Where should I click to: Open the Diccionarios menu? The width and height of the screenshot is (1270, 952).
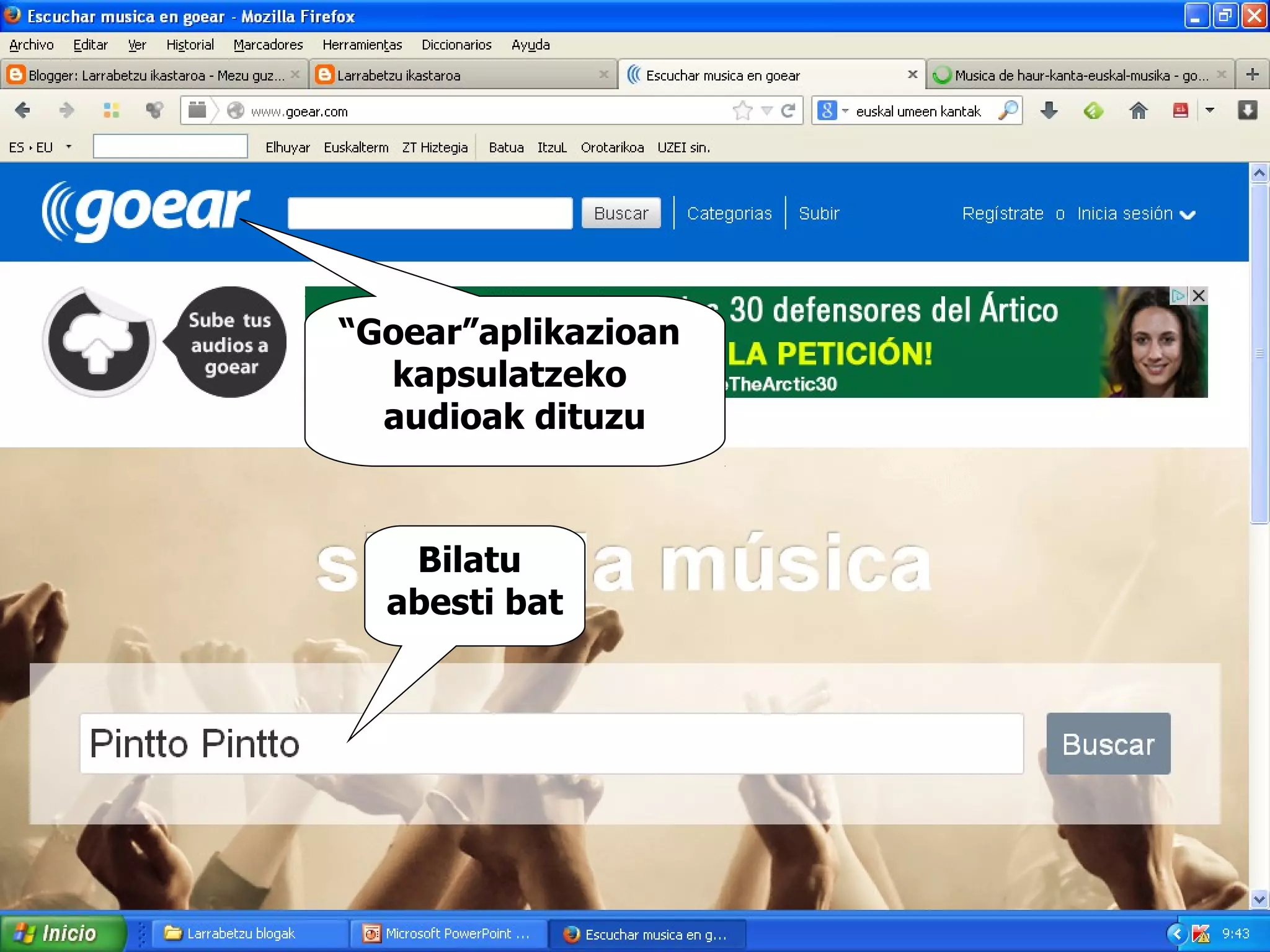tap(456, 45)
